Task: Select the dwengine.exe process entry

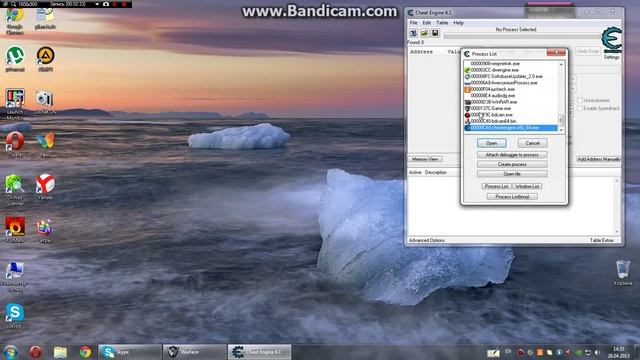Action: coord(512,70)
